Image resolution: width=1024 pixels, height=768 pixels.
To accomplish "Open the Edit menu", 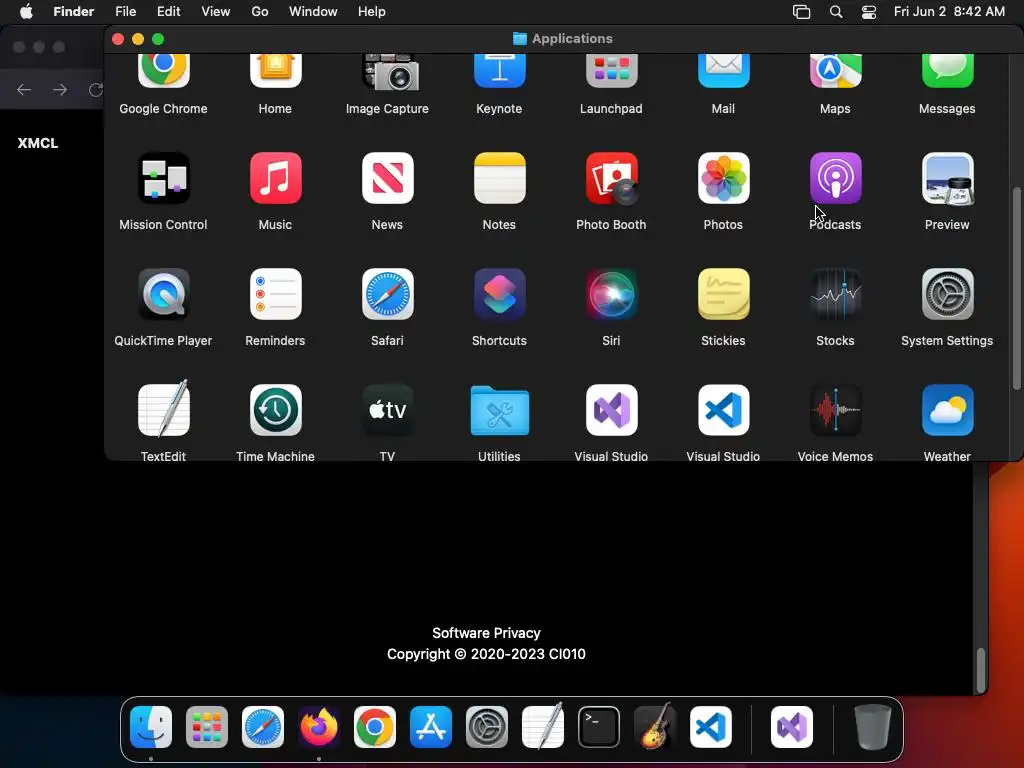I will coord(168,12).
